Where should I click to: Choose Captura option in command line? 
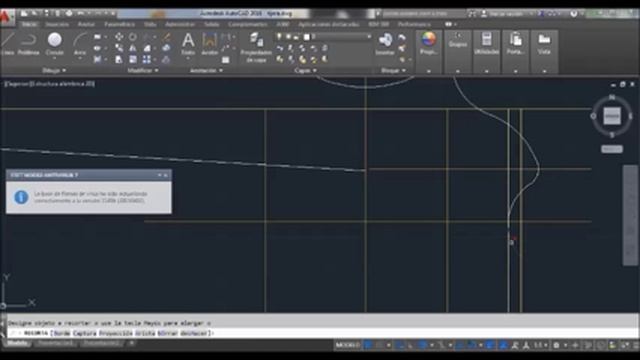pos(84,333)
